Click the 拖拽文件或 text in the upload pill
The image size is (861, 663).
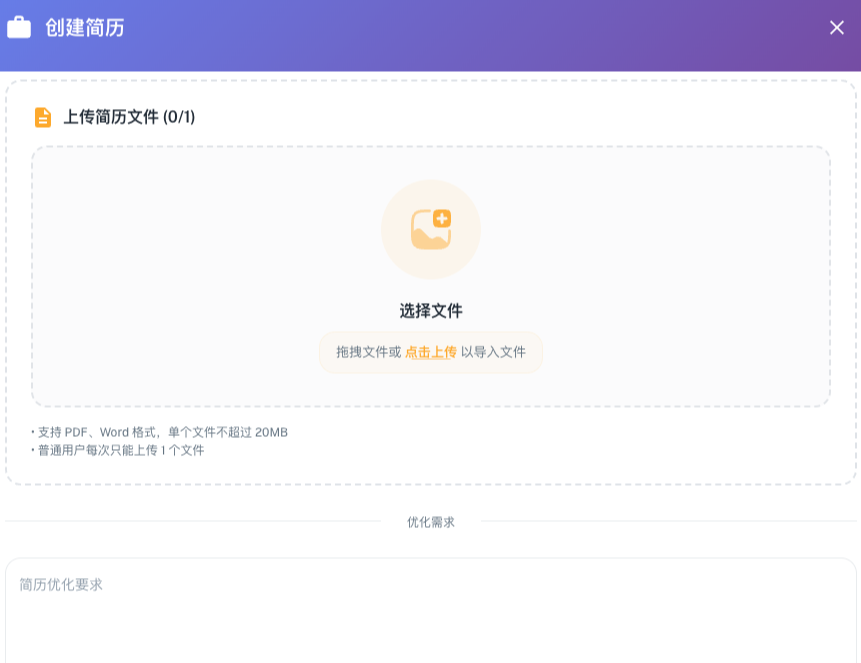coord(369,352)
